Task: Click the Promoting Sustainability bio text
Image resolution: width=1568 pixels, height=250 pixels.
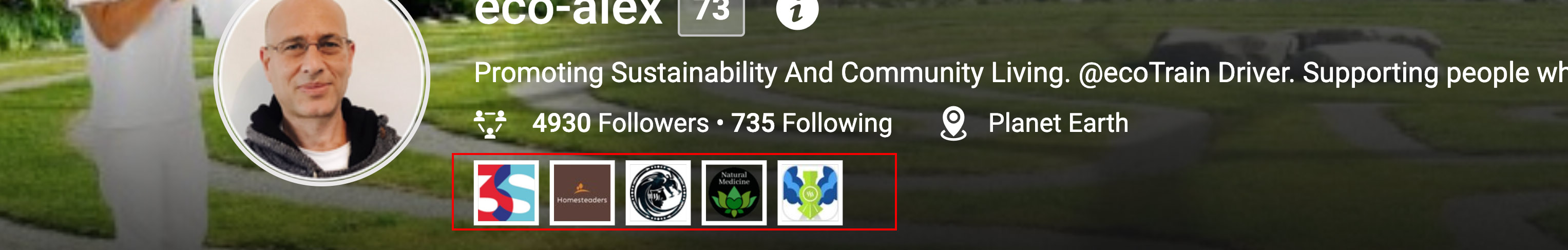Action: coord(625,73)
